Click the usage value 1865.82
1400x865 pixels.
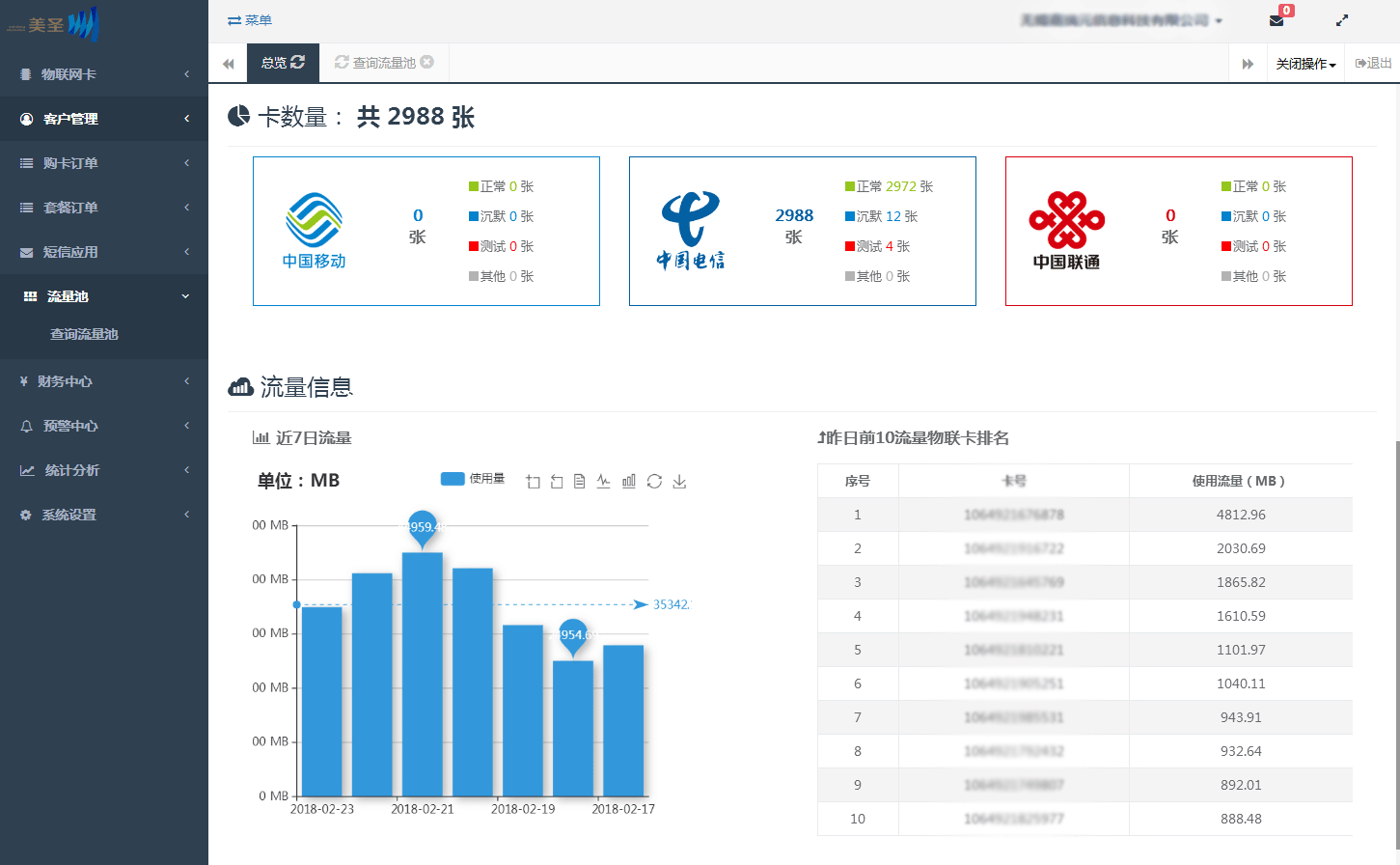click(1241, 582)
